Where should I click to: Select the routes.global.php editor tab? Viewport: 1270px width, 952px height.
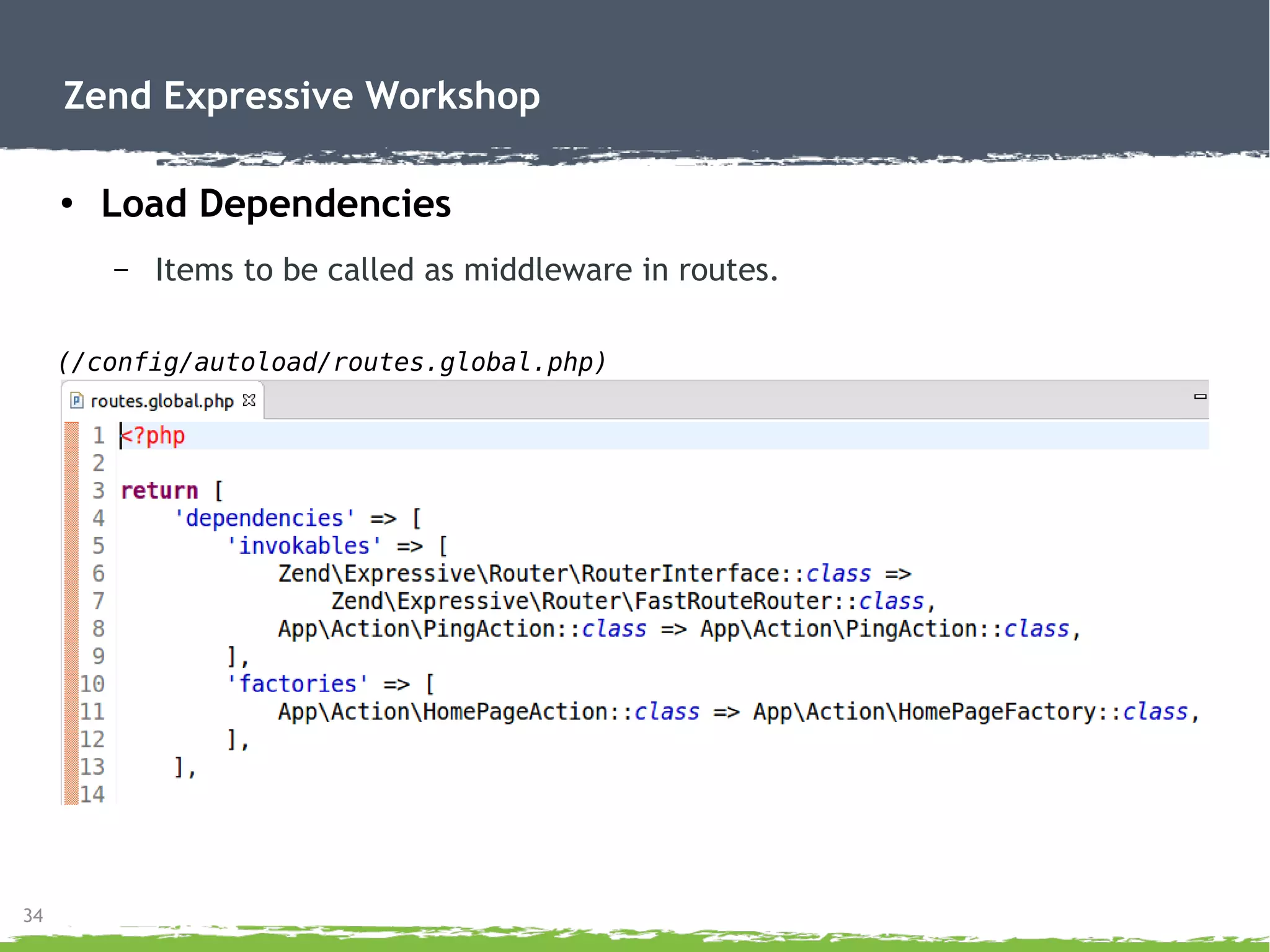click(162, 401)
